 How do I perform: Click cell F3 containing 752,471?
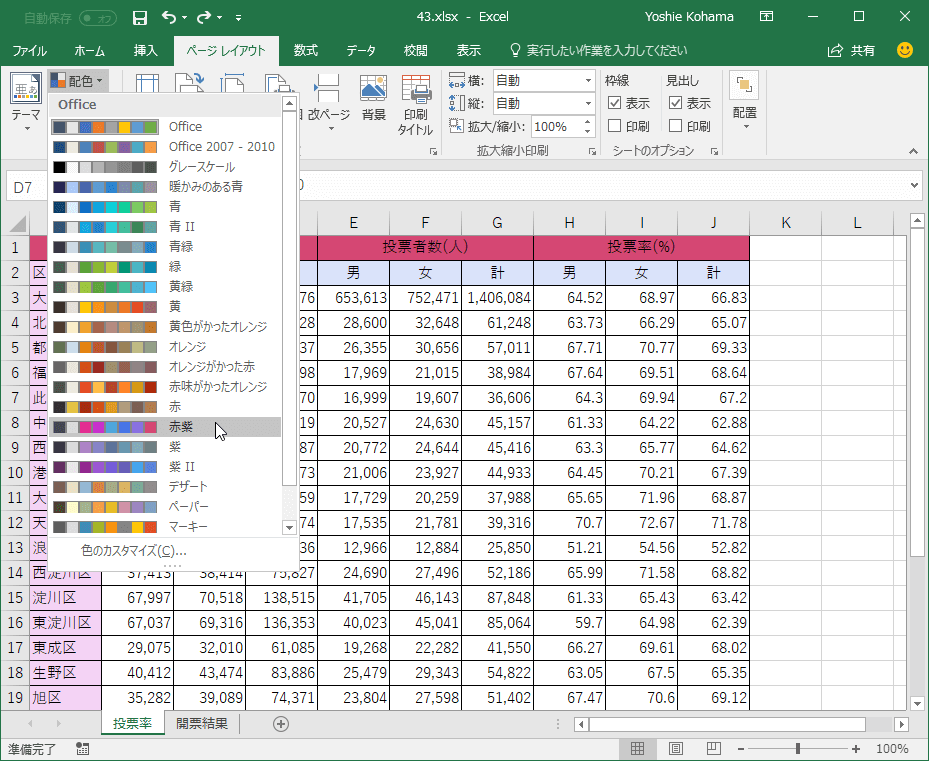(425, 298)
